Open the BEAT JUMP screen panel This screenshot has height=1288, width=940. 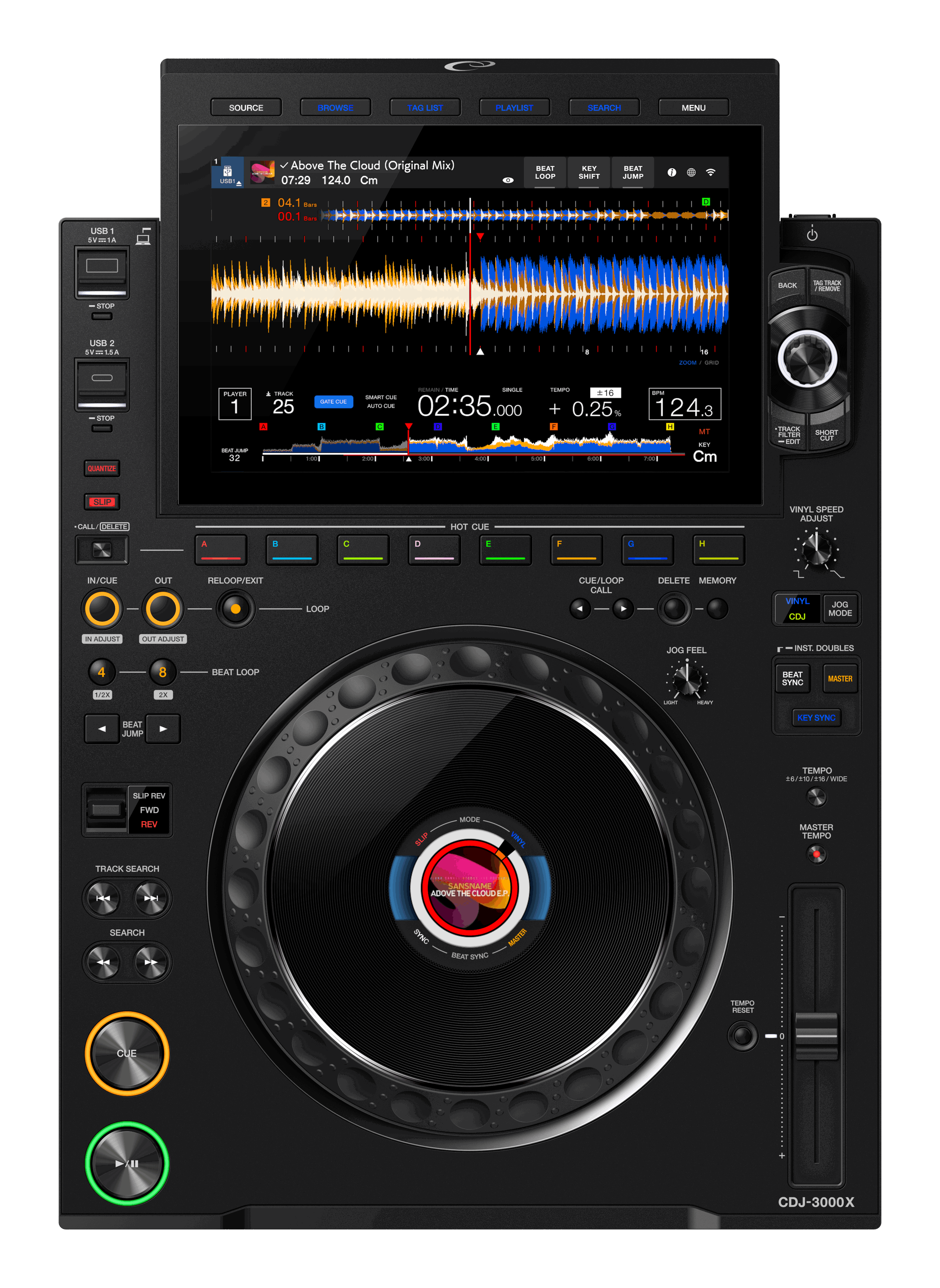pyautogui.click(x=633, y=173)
